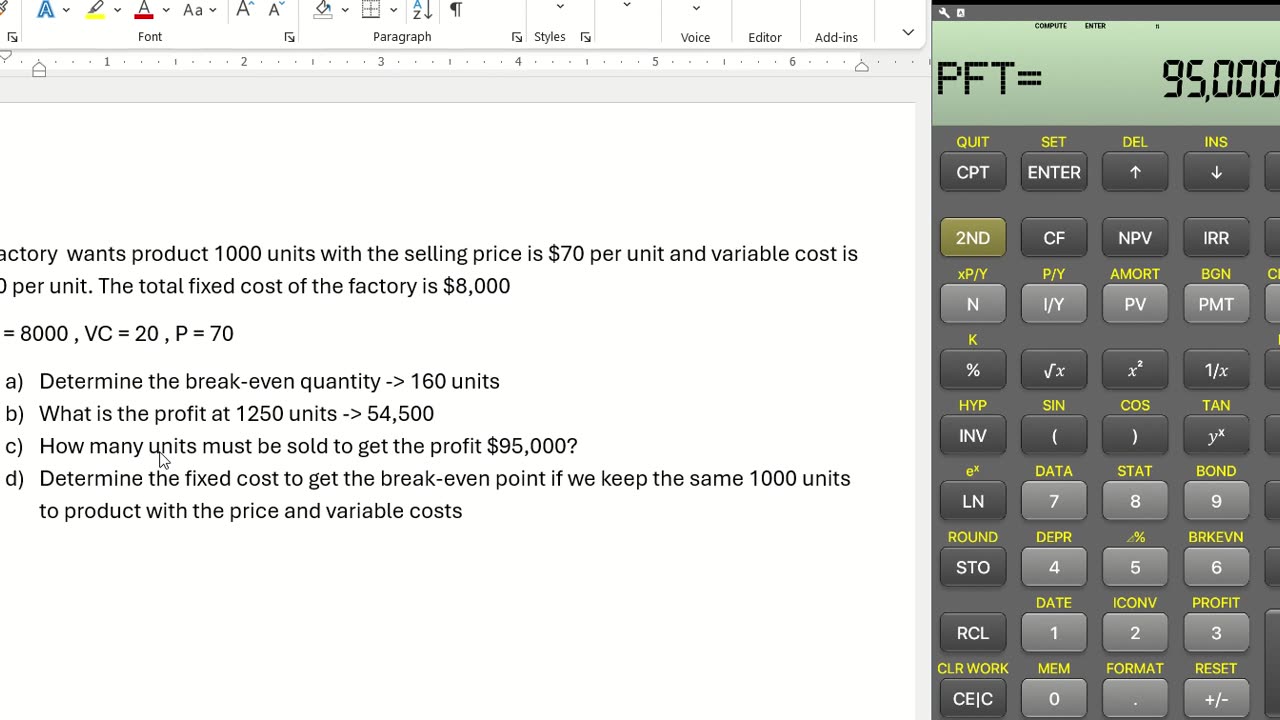Click the 1 key on calculator
This screenshot has width=1280, height=720.
coord(1054,633)
